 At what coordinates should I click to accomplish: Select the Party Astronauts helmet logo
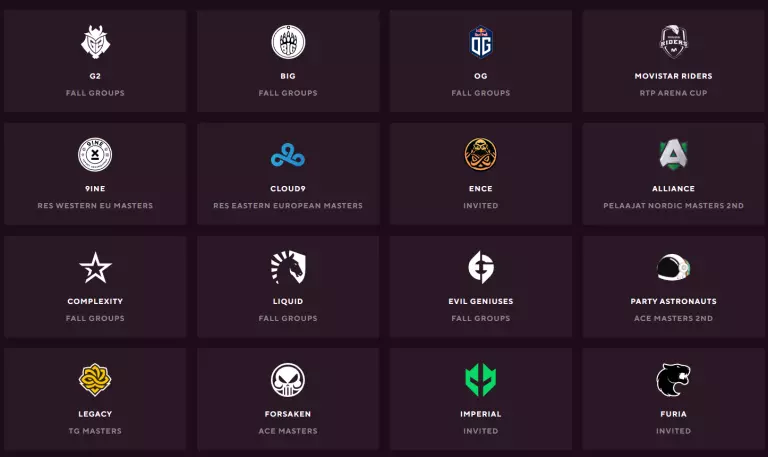(x=673, y=267)
